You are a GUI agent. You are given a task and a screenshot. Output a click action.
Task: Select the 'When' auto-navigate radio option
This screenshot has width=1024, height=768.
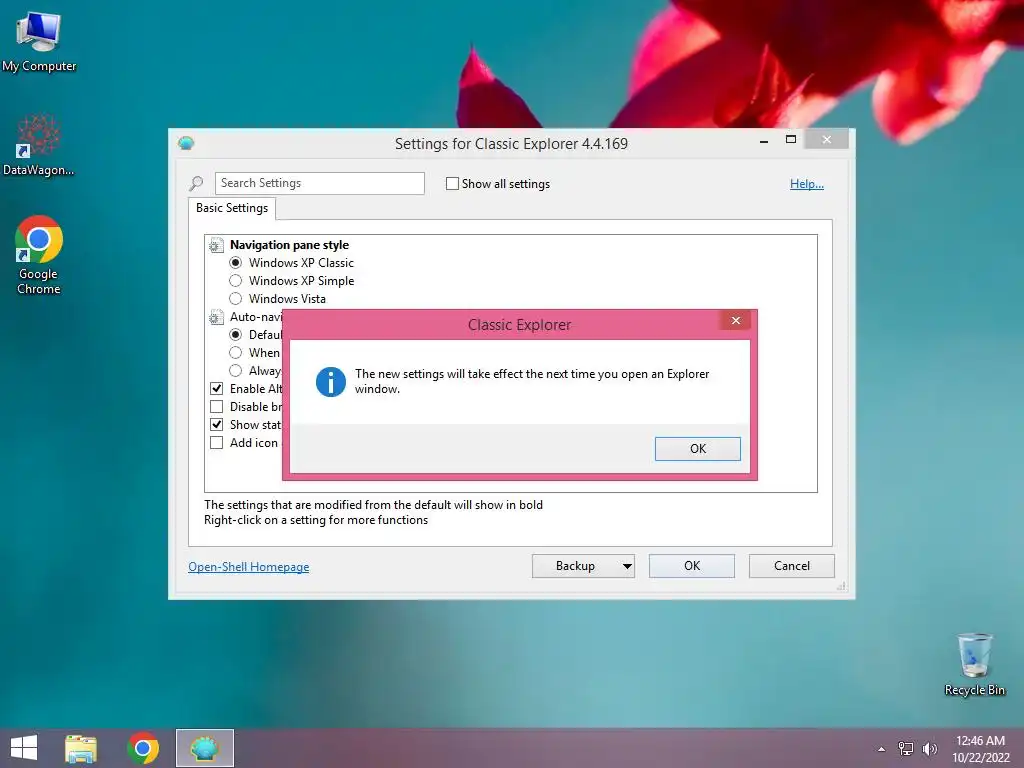click(236, 353)
